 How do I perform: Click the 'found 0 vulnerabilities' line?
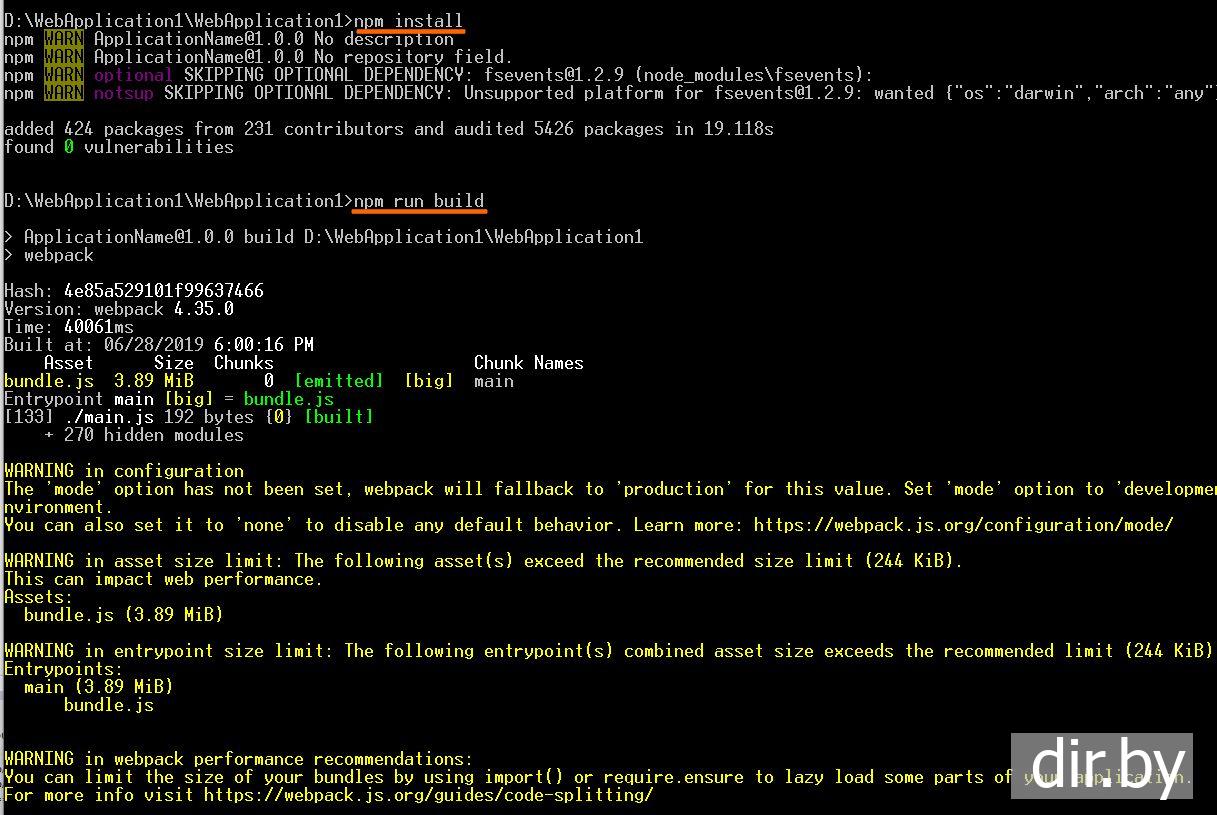(118, 147)
